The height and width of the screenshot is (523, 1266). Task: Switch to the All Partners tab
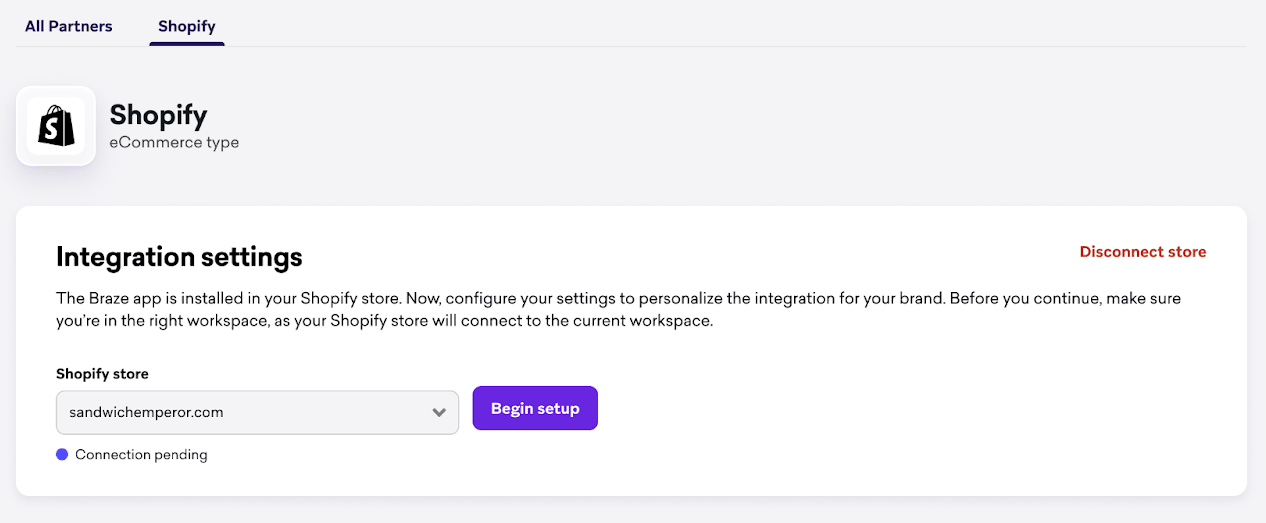pos(69,26)
